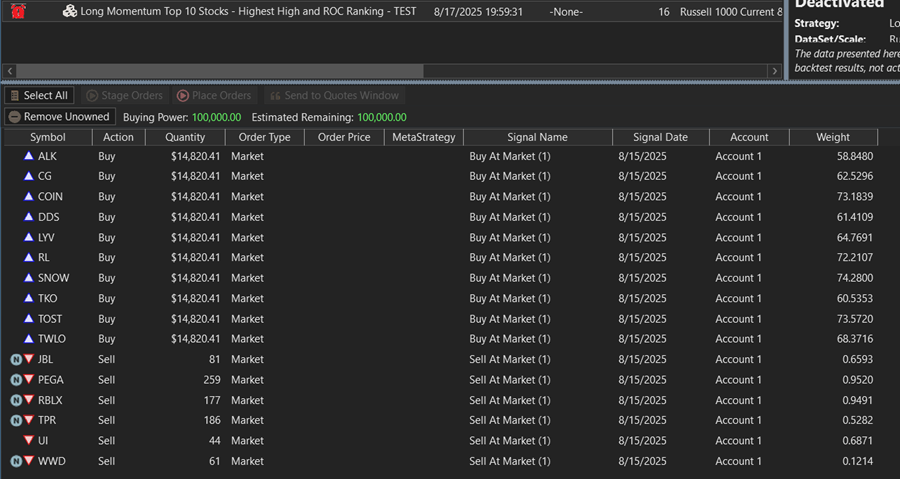900x479 pixels.
Task: Click the quantity 177 for RBLX
Action: tap(212, 400)
